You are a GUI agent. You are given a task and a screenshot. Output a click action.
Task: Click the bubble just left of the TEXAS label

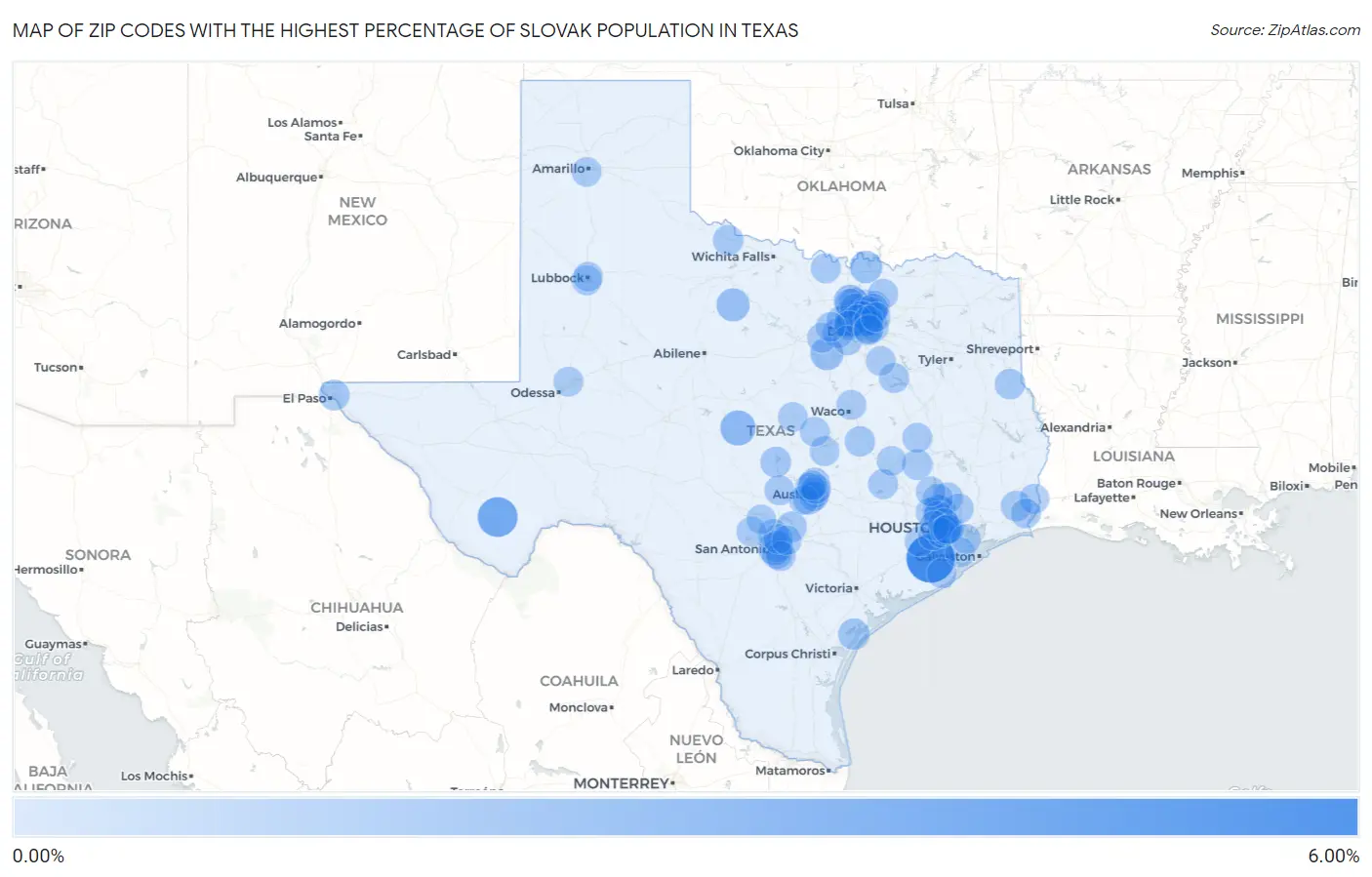[x=738, y=427]
